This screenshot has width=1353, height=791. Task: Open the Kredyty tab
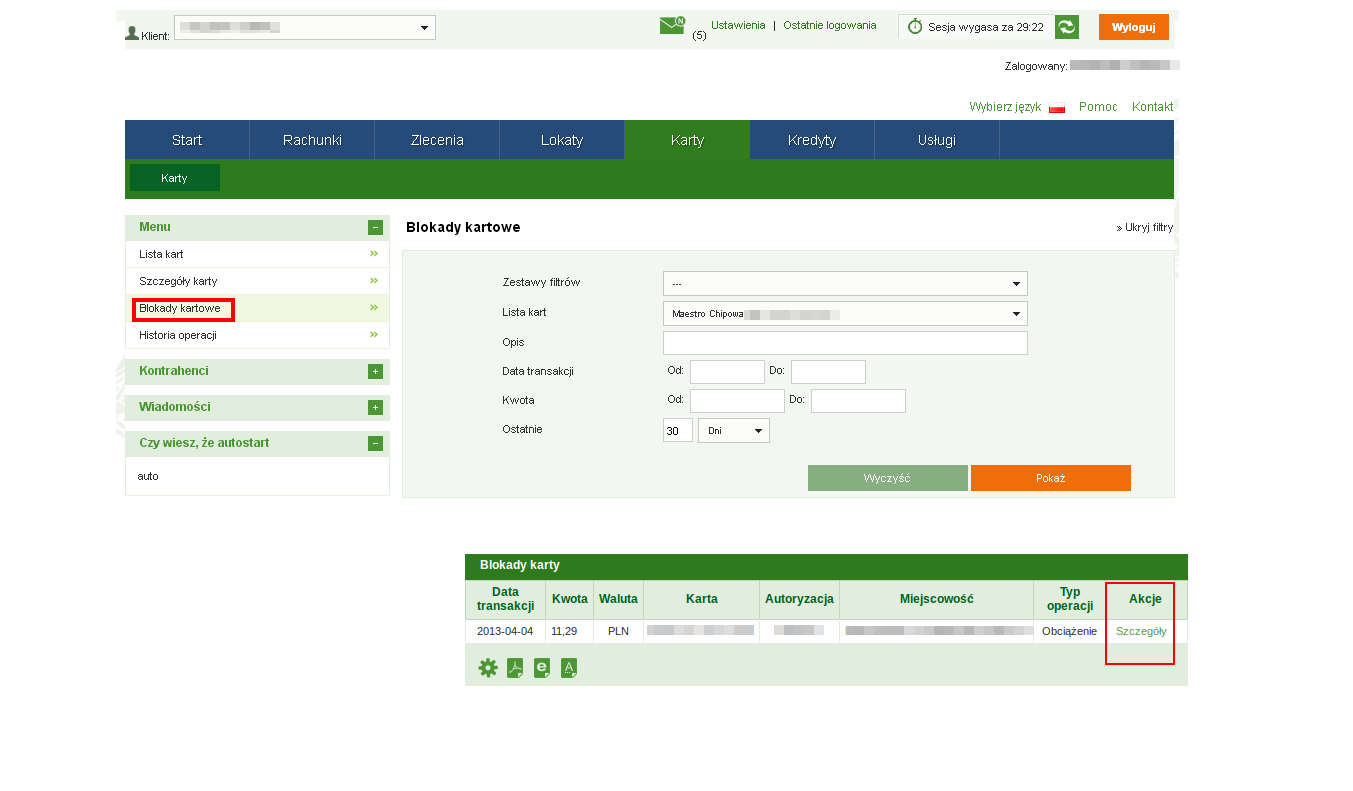(812, 140)
